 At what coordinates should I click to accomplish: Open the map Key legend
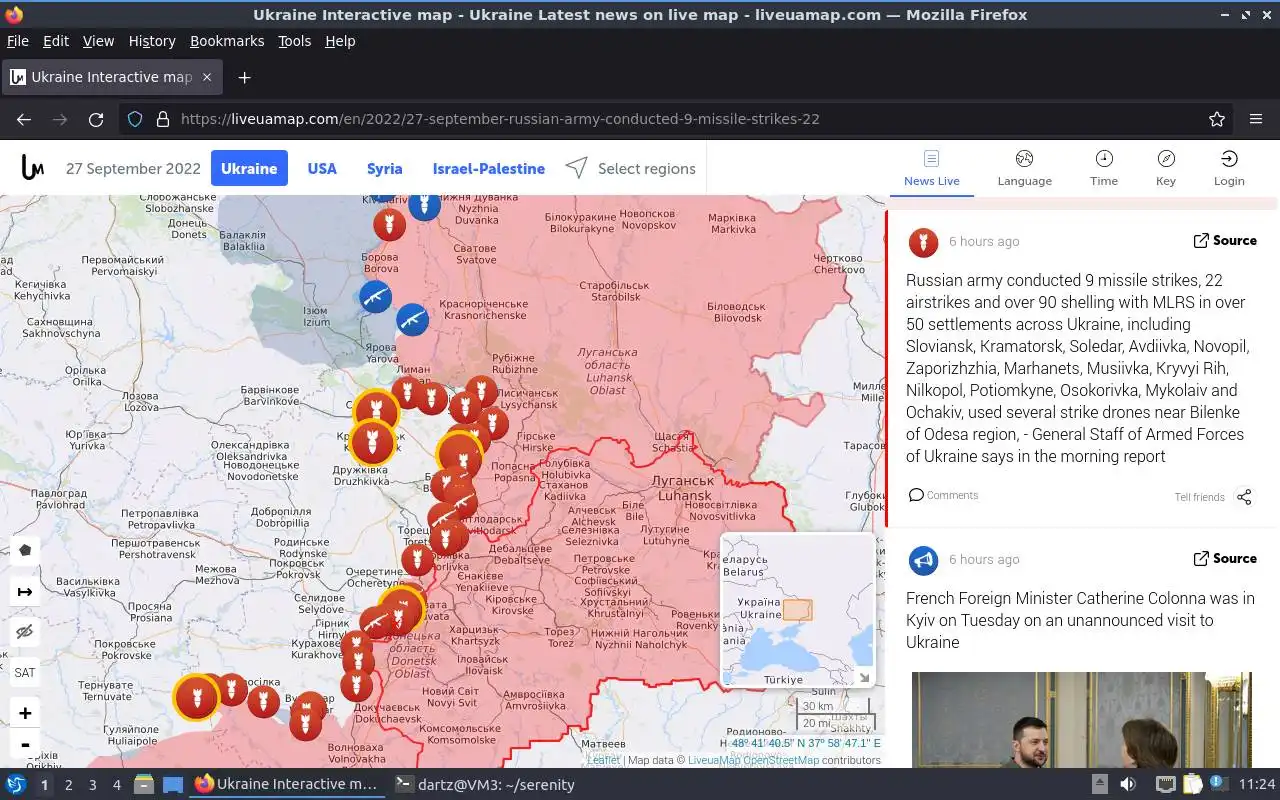click(1166, 168)
